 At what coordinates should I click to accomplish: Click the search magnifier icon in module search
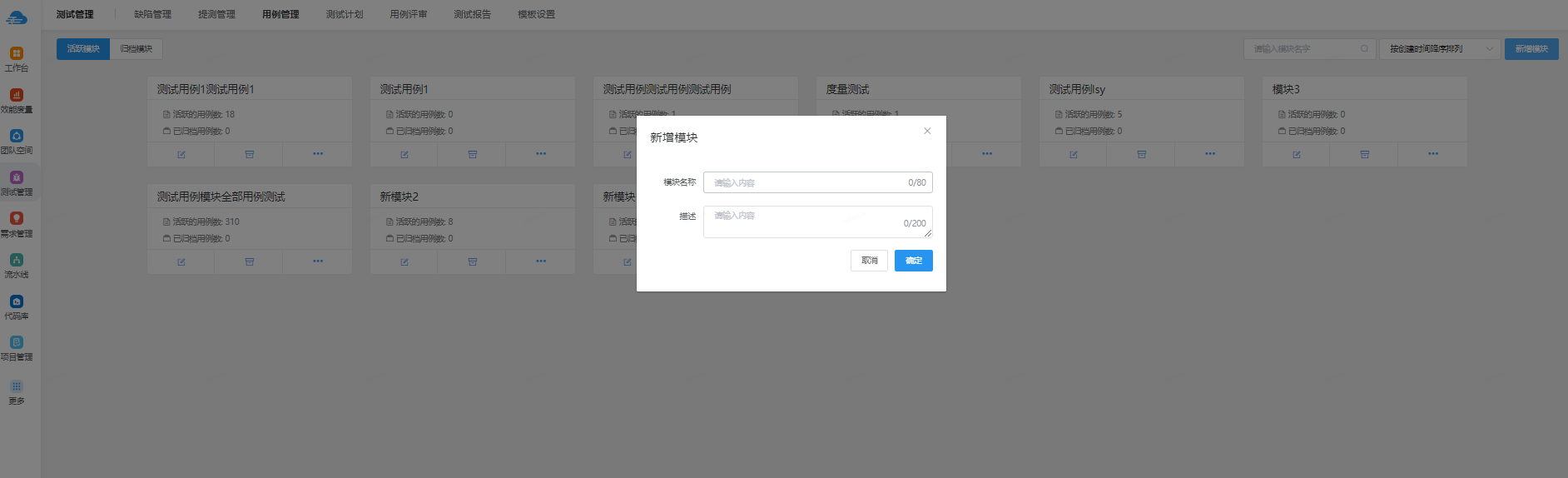coord(1364,49)
